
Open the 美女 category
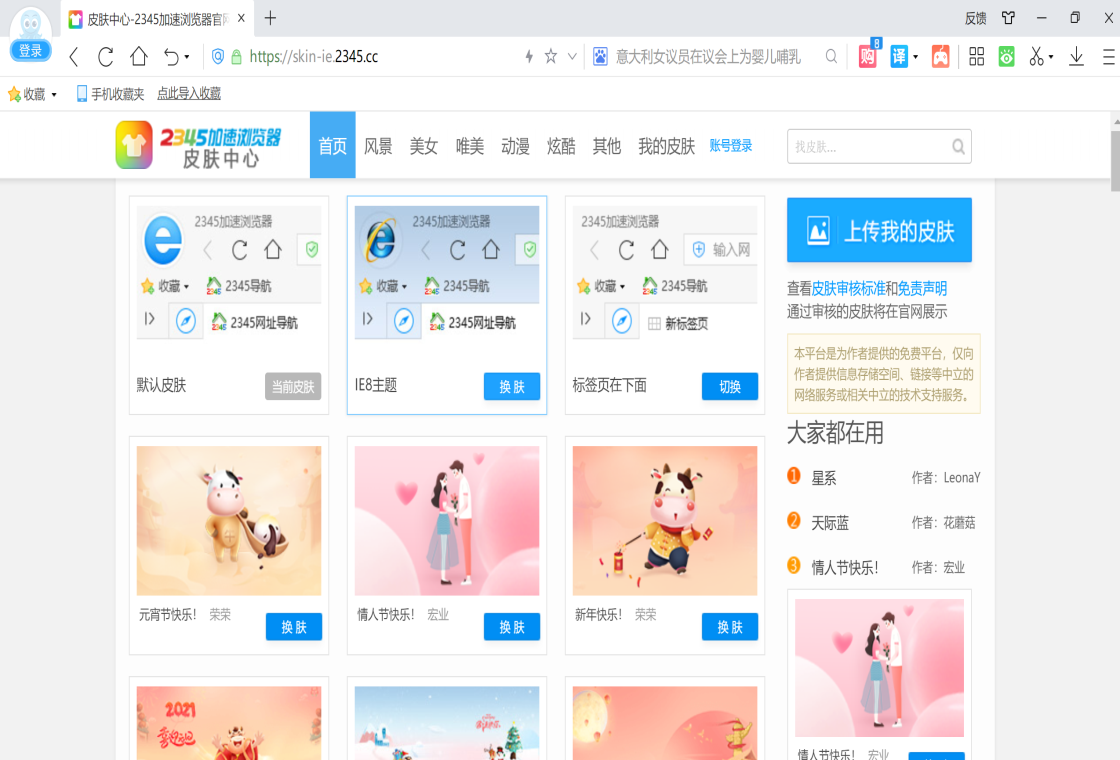coord(424,146)
